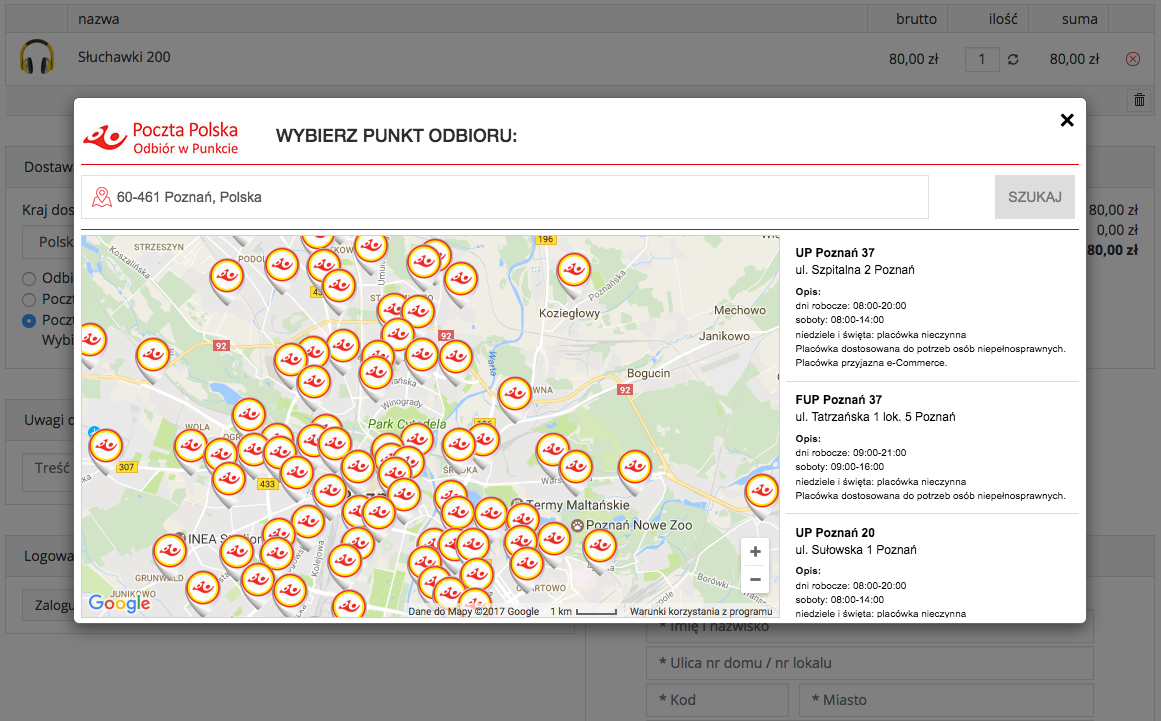
Task: Click the trash icon to empty the cart
Action: pos(1140,100)
